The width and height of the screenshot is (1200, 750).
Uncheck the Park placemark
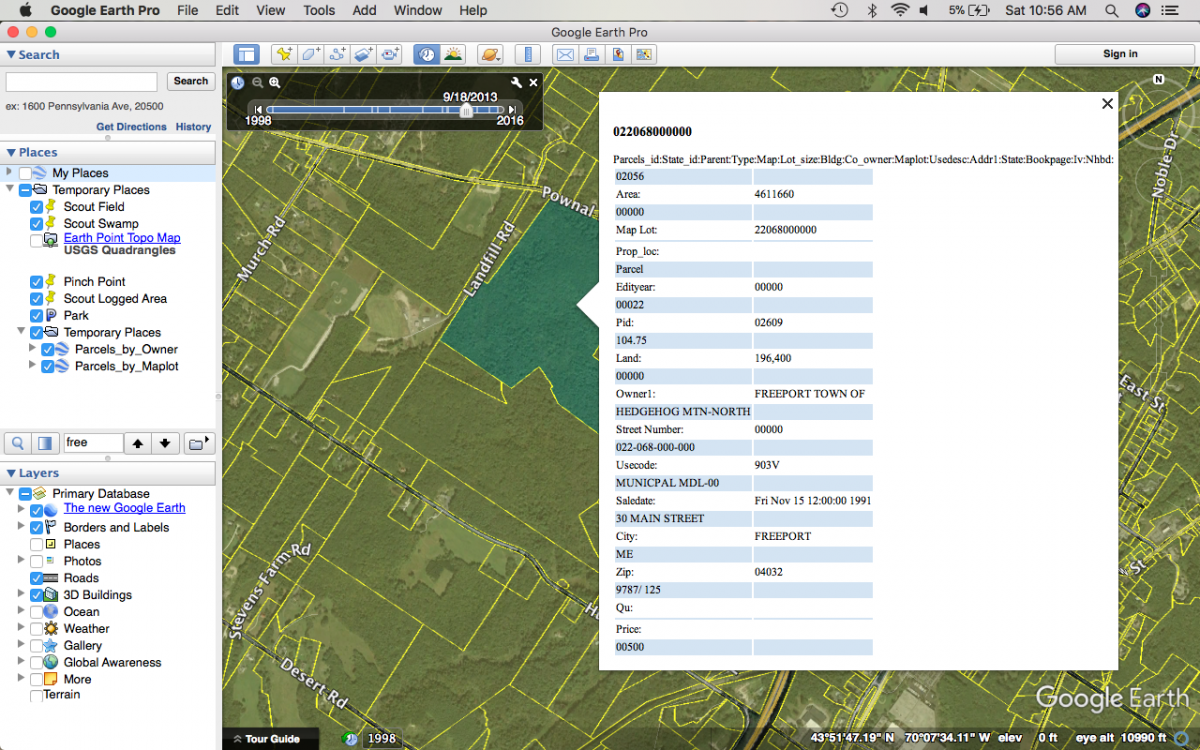(37, 316)
